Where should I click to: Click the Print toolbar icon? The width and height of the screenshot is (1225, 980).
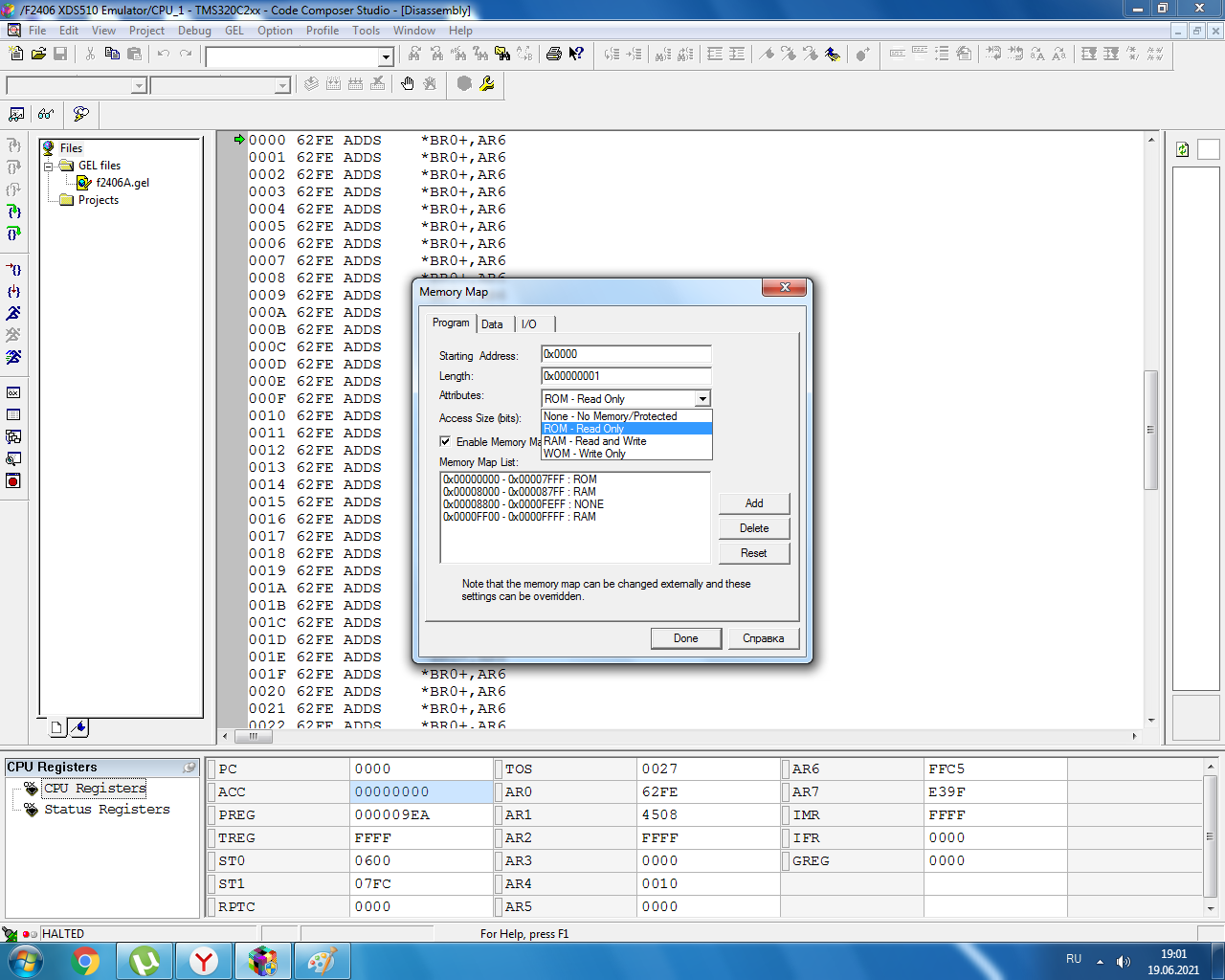click(x=554, y=55)
